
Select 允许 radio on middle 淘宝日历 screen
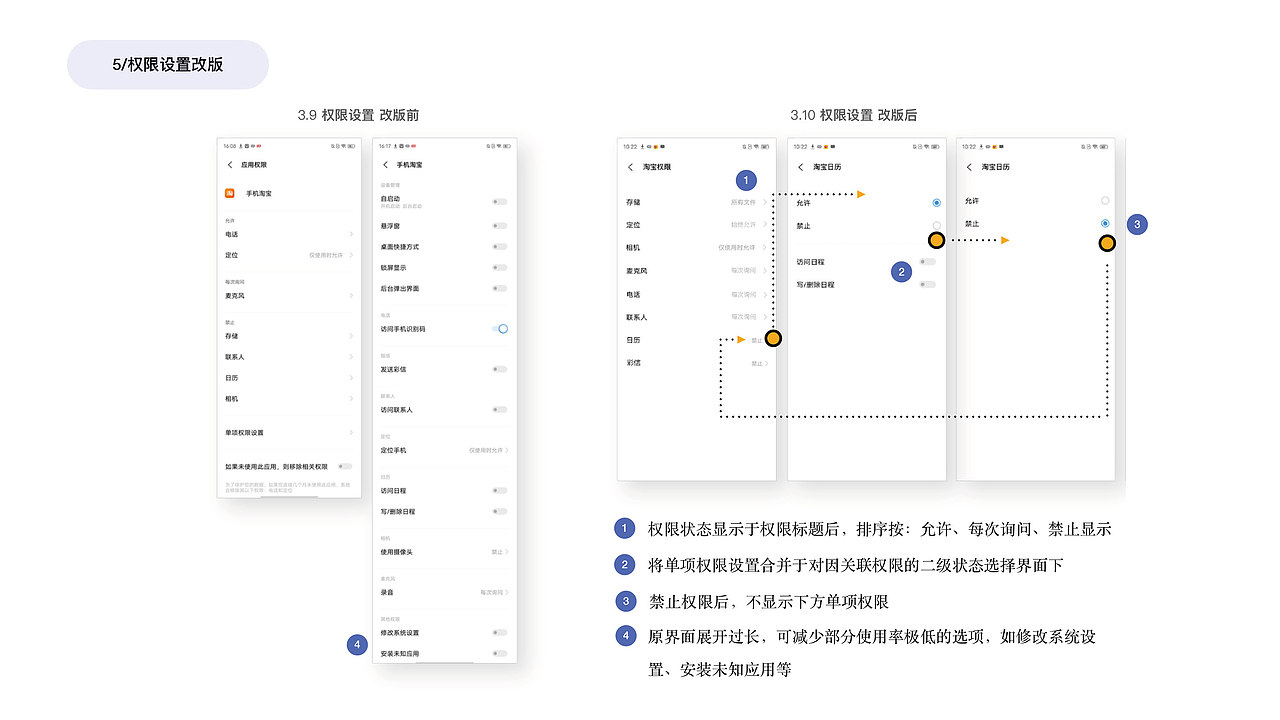936,203
